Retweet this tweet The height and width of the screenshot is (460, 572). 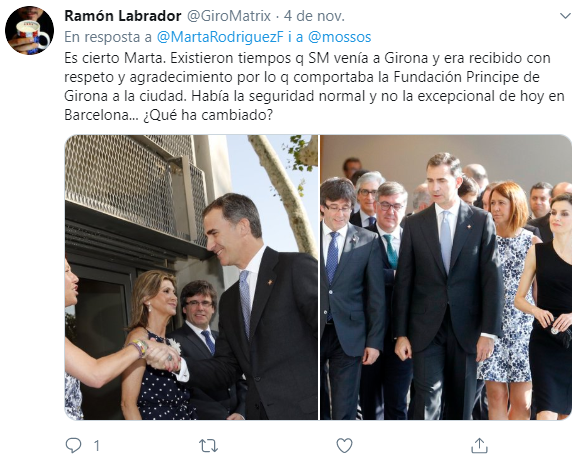(x=208, y=446)
